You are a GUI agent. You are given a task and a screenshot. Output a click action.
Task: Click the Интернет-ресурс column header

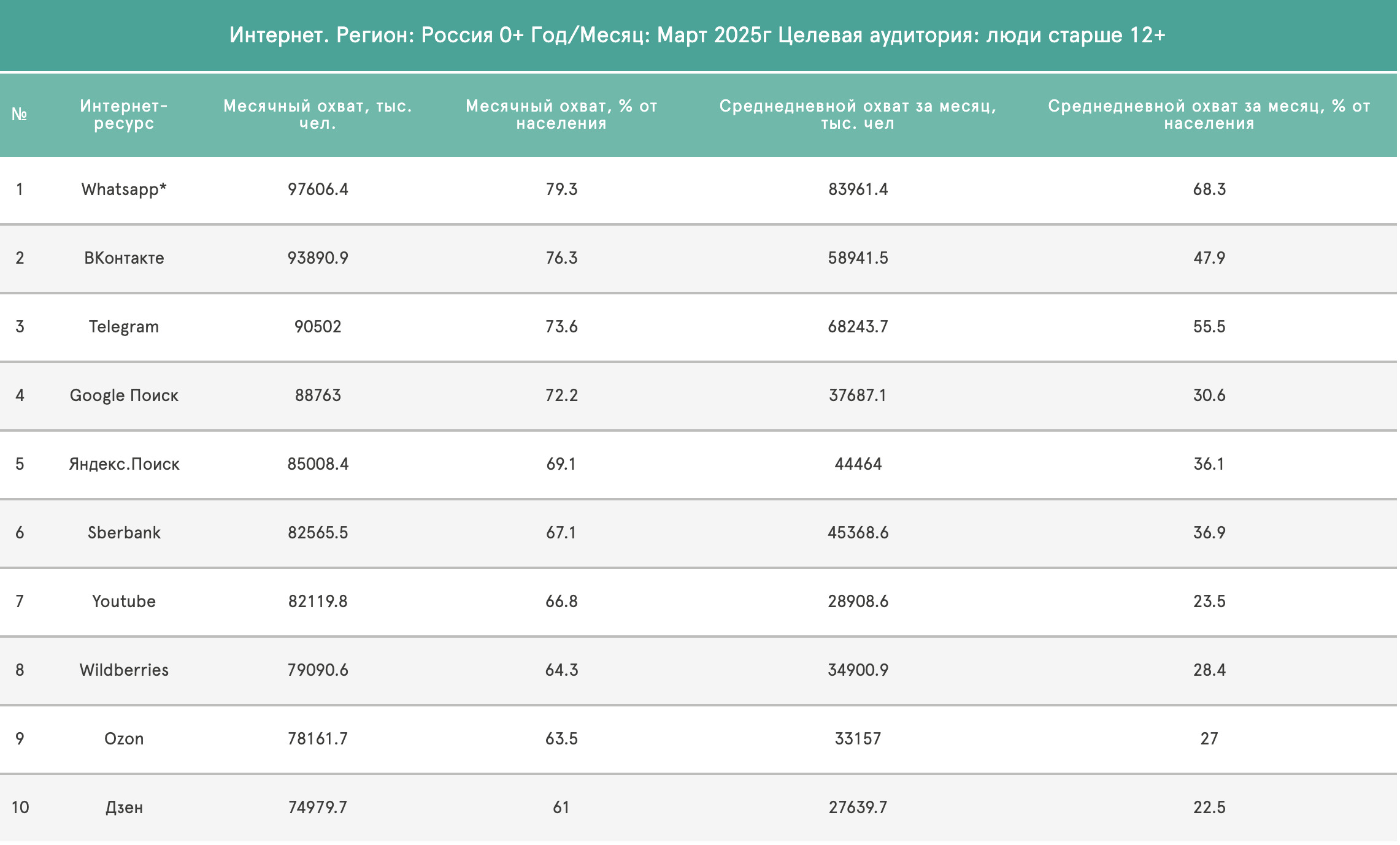pyautogui.click(x=124, y=115)
